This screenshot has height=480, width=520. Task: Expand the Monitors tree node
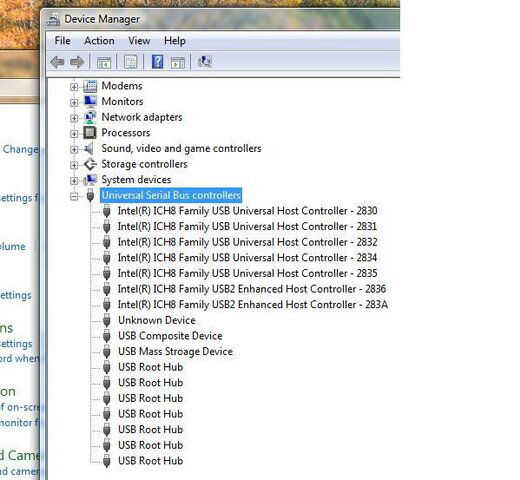click(x=74, y=103)
